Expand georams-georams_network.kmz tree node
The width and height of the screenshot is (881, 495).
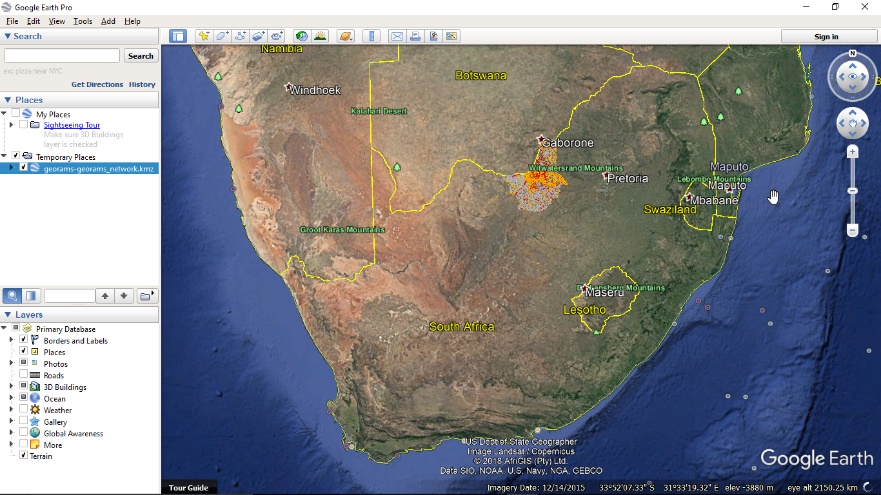click(11, 168)
